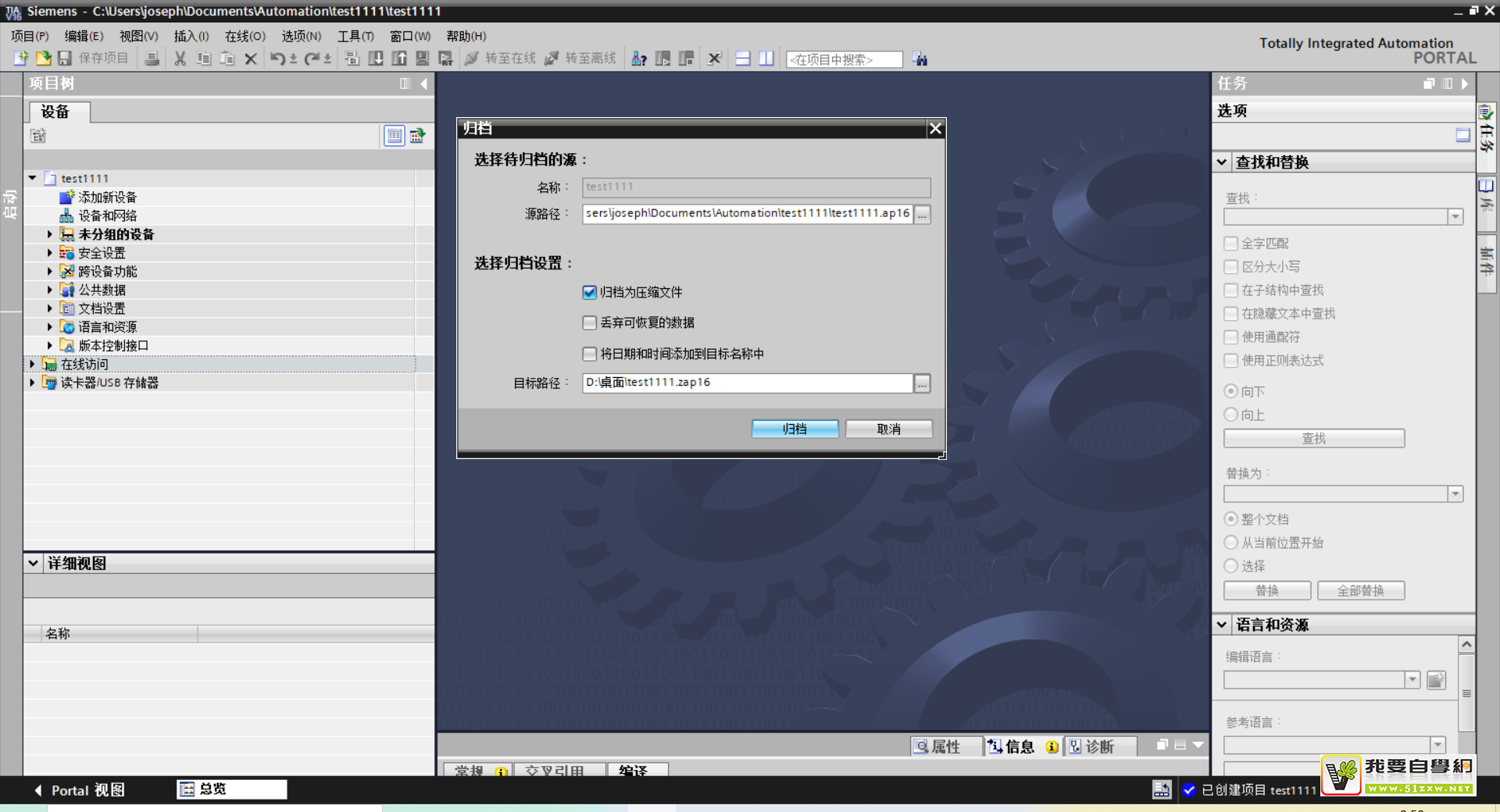
Task: Click the 目标路径 input field
Action: pyautogui.click(x=747, y=383)
